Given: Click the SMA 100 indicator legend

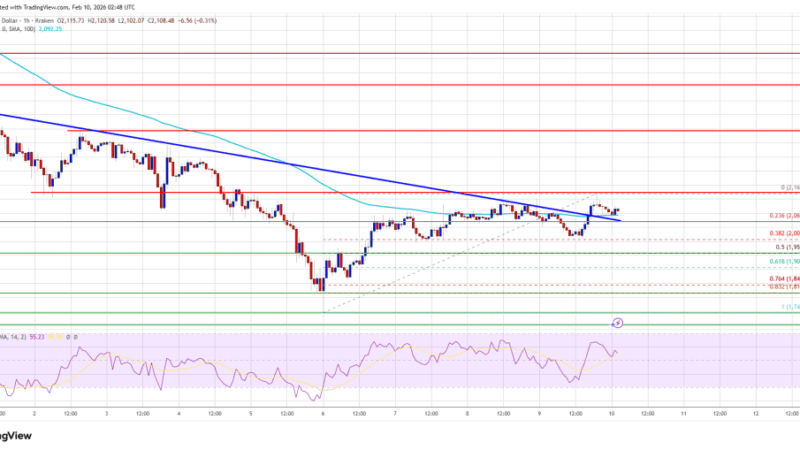Looking at the screenshot, I should 18,29.
